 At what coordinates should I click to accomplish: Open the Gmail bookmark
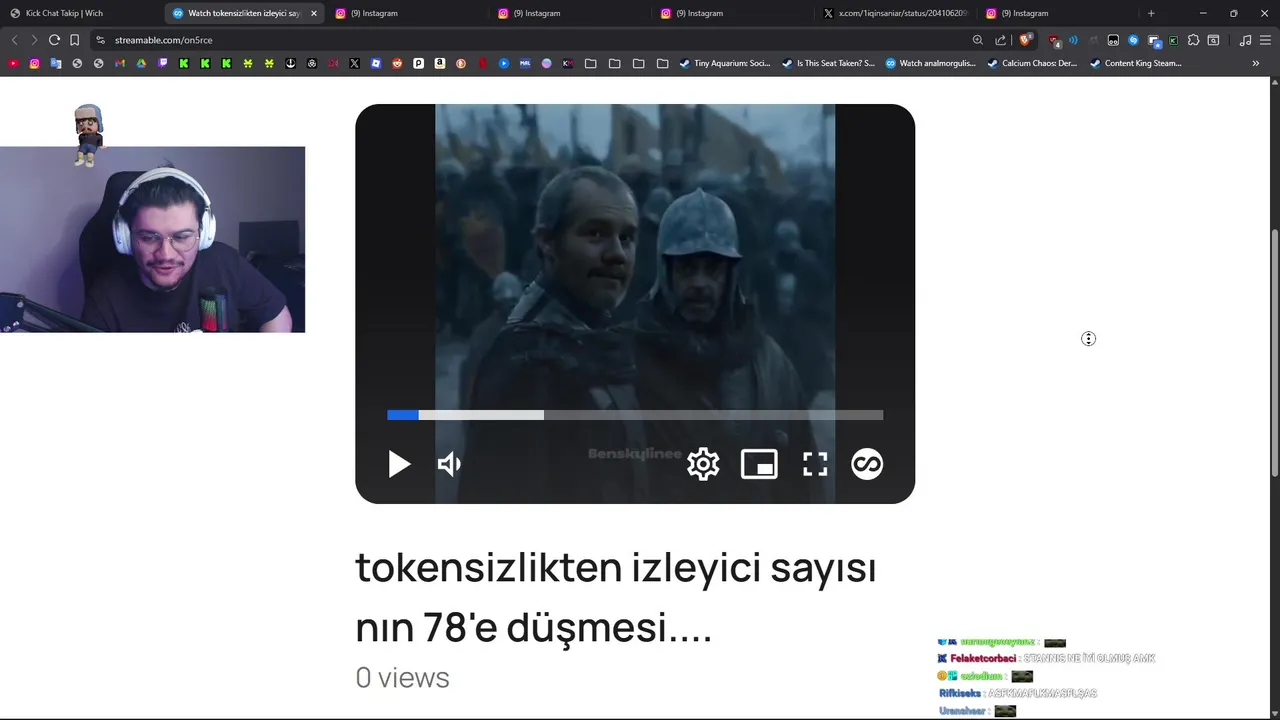pyautogui.click(x=120, y=63)
